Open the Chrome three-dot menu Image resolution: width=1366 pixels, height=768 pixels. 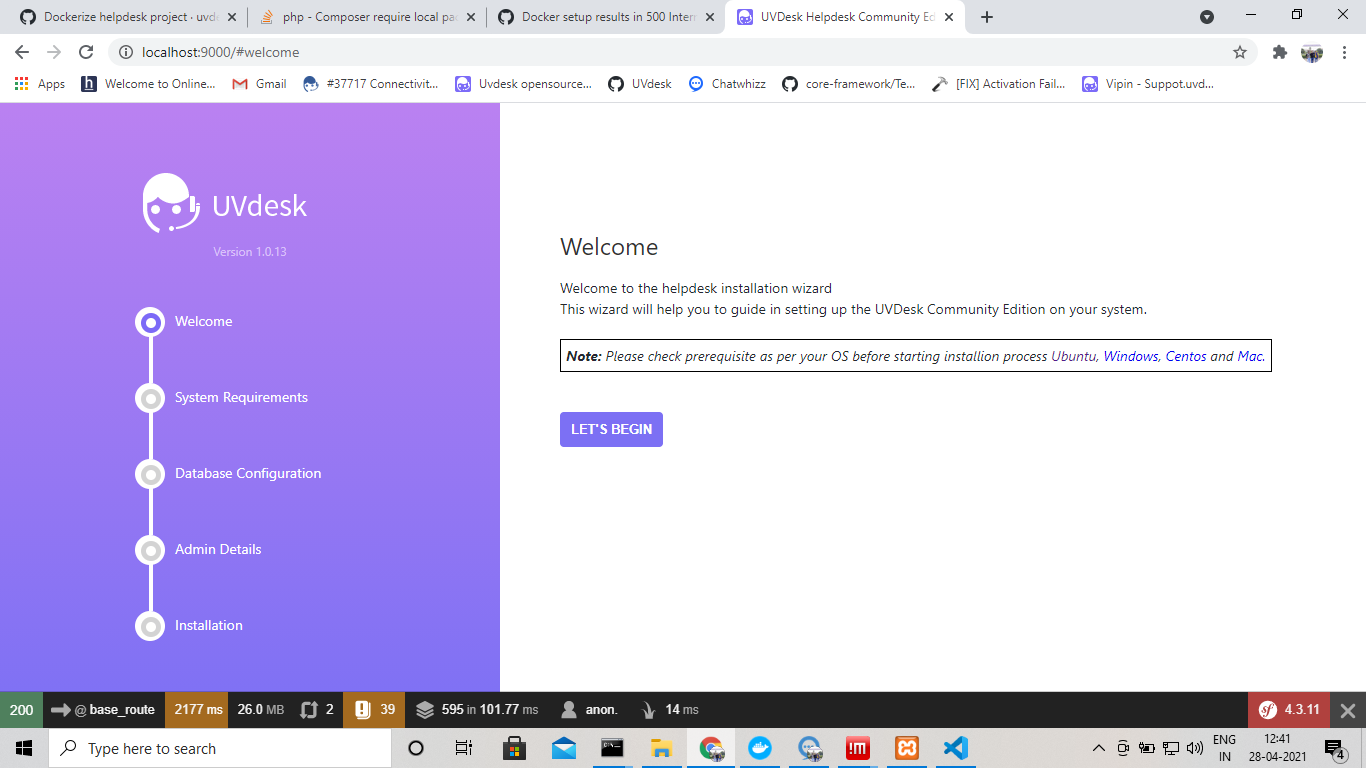1346,51
